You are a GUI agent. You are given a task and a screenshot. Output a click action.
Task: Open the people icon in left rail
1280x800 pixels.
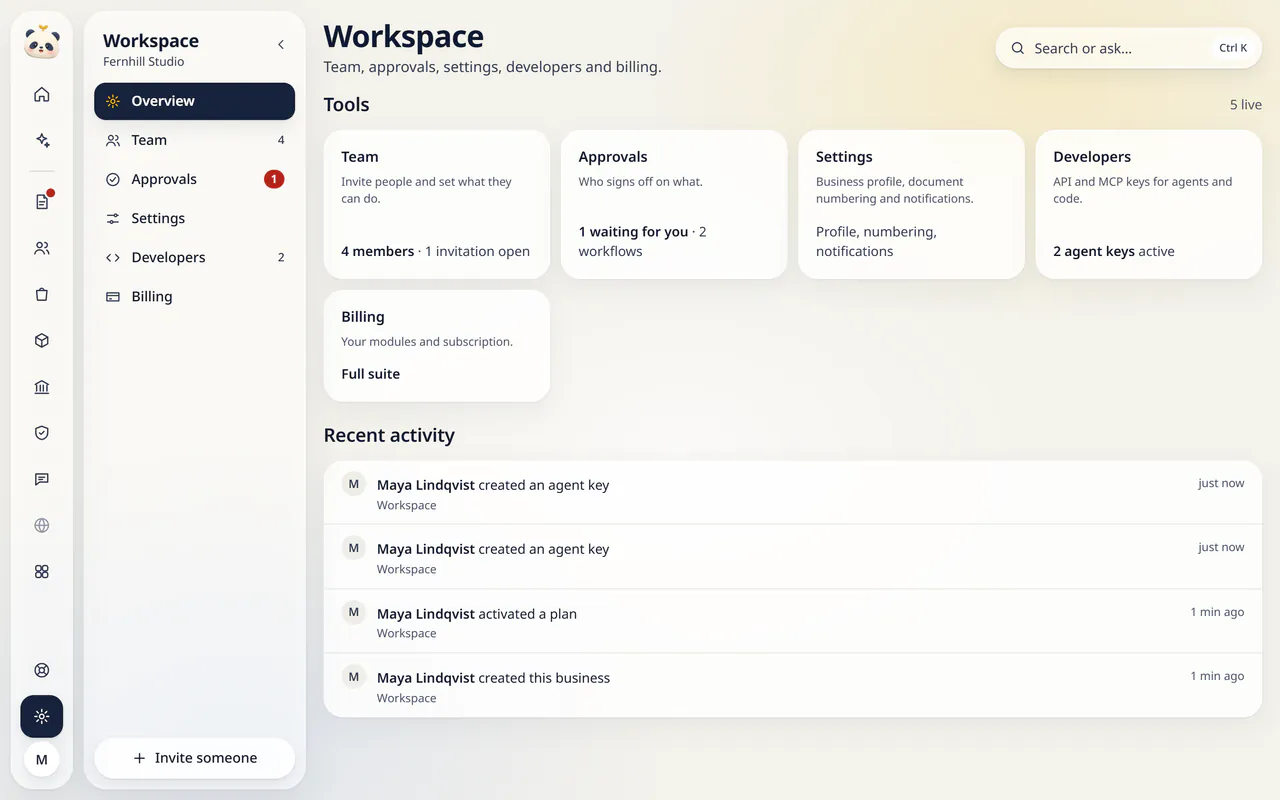tap(42, 248)
